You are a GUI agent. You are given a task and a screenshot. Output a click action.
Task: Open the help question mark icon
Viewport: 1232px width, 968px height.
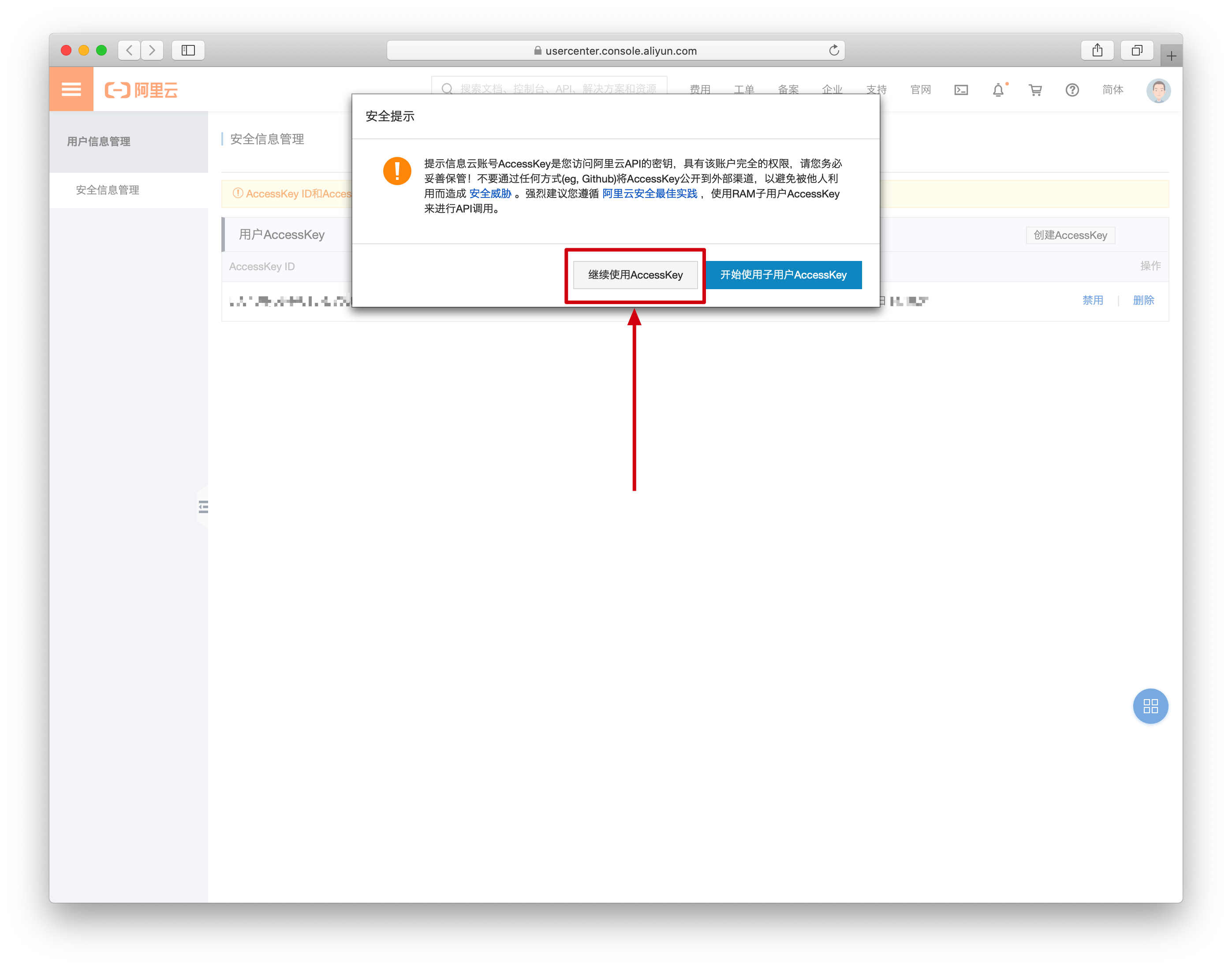tap(1072, 89)
